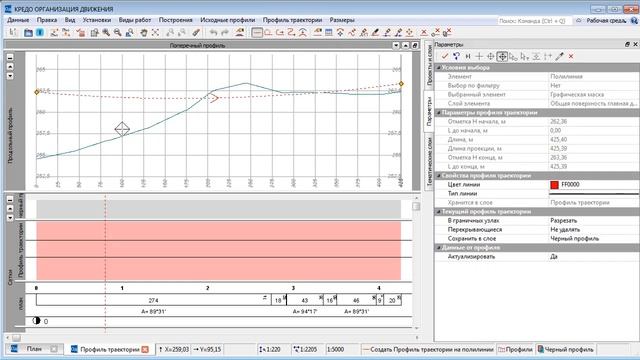
Task: Click the Черный профиль status bar icon
Action: click(540, 349)
